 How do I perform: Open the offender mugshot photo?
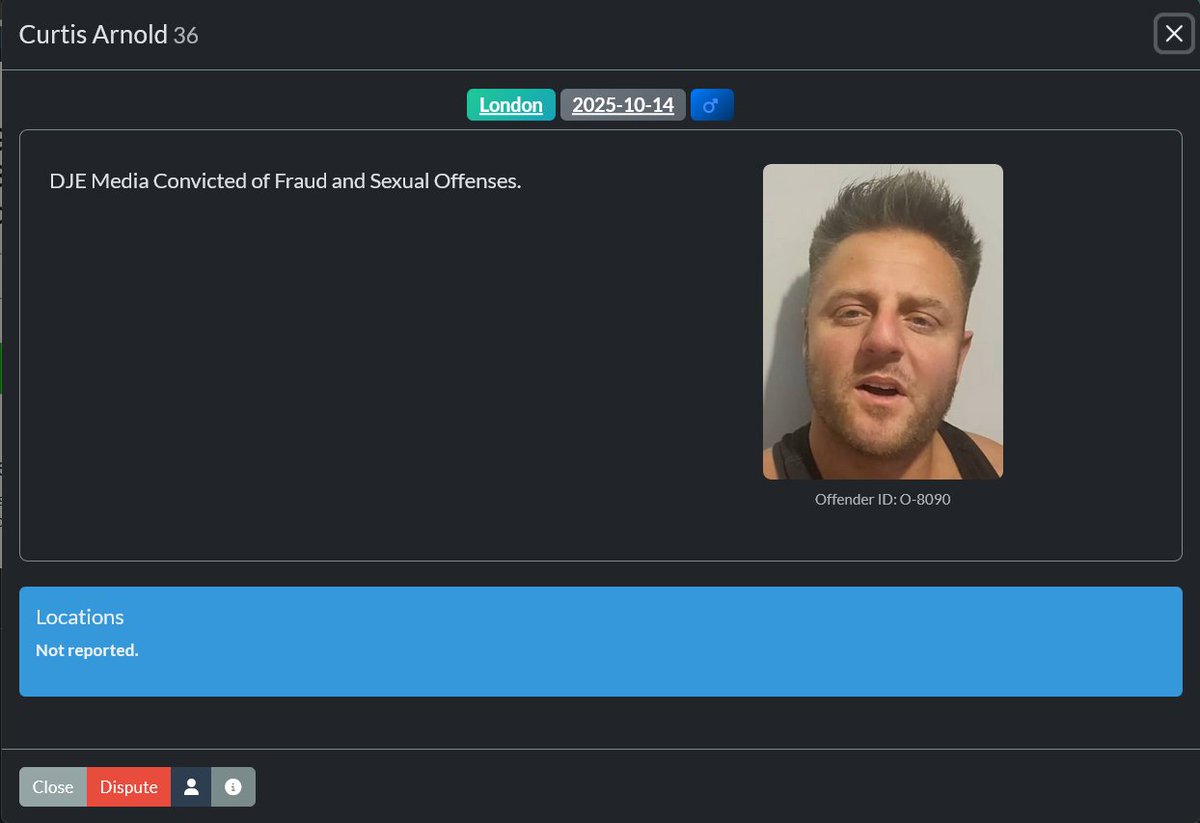tap(883, 322)
